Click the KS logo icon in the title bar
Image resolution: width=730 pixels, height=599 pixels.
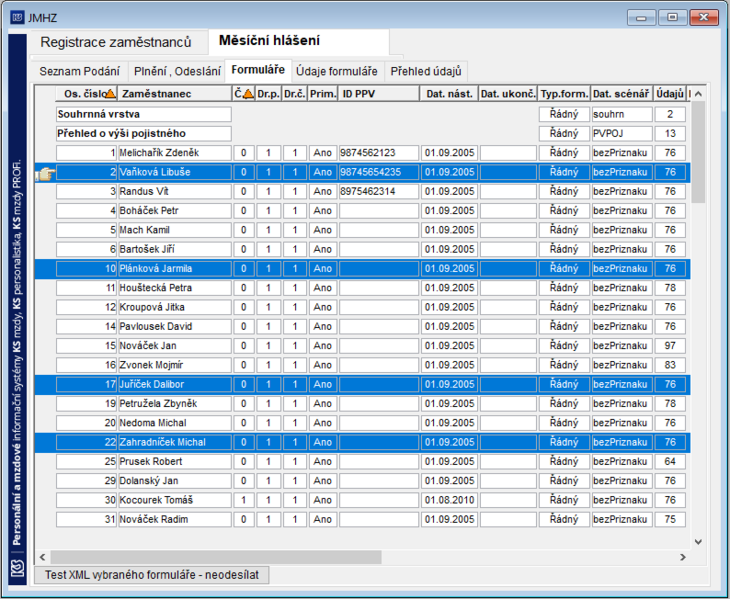[17, 18]
